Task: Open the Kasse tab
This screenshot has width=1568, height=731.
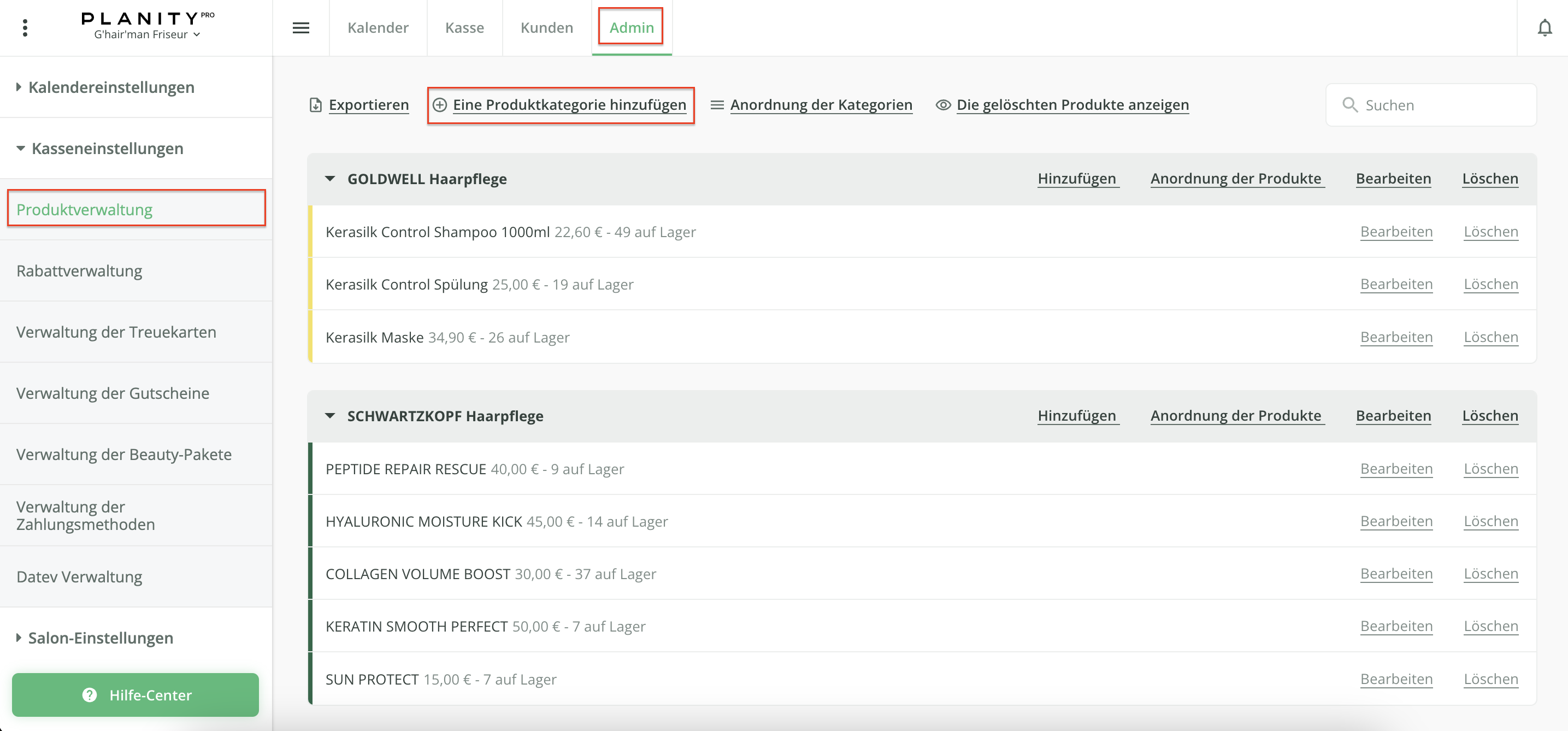Action: [x=464, y=27]
